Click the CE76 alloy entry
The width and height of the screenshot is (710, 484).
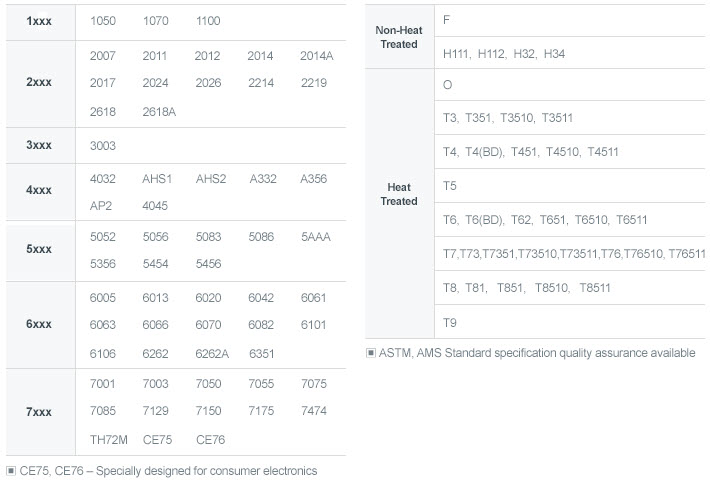(x=211, y=439)
